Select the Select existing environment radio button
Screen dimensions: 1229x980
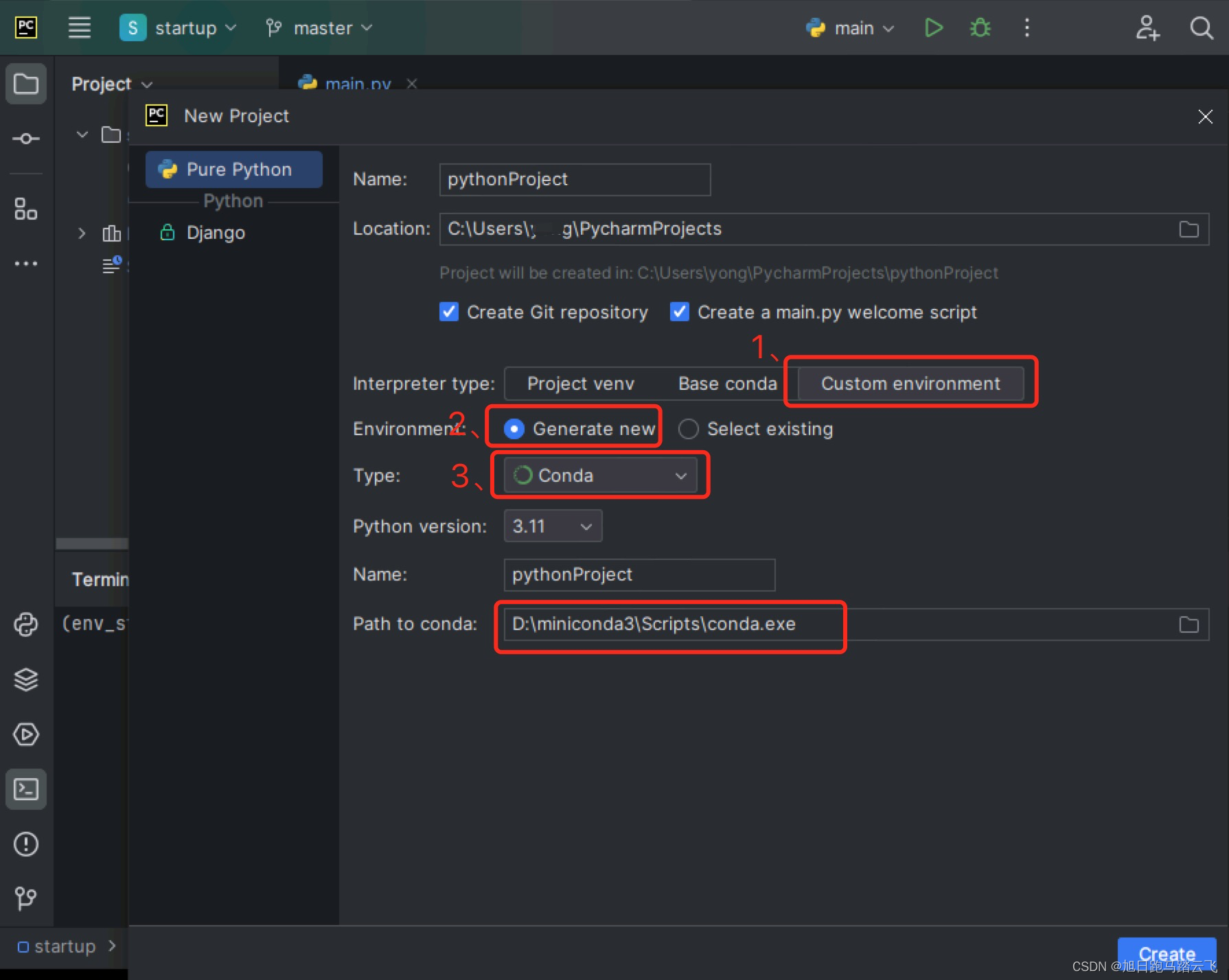click(x=688, y=428)
